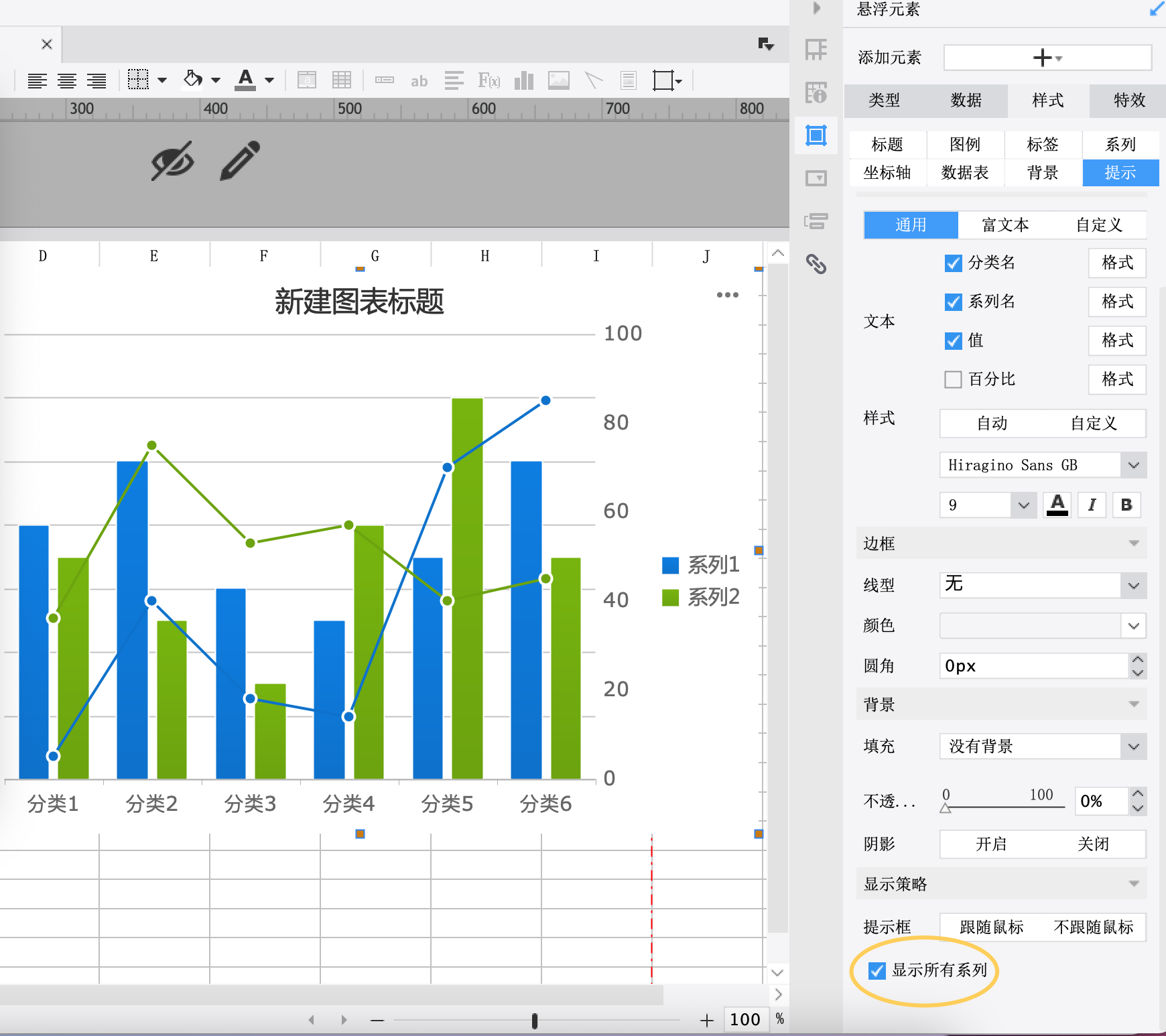The height and width of the screenshot is (1036, 1166).
Task: Click the align center icon
Action: (x=67, y=81)
